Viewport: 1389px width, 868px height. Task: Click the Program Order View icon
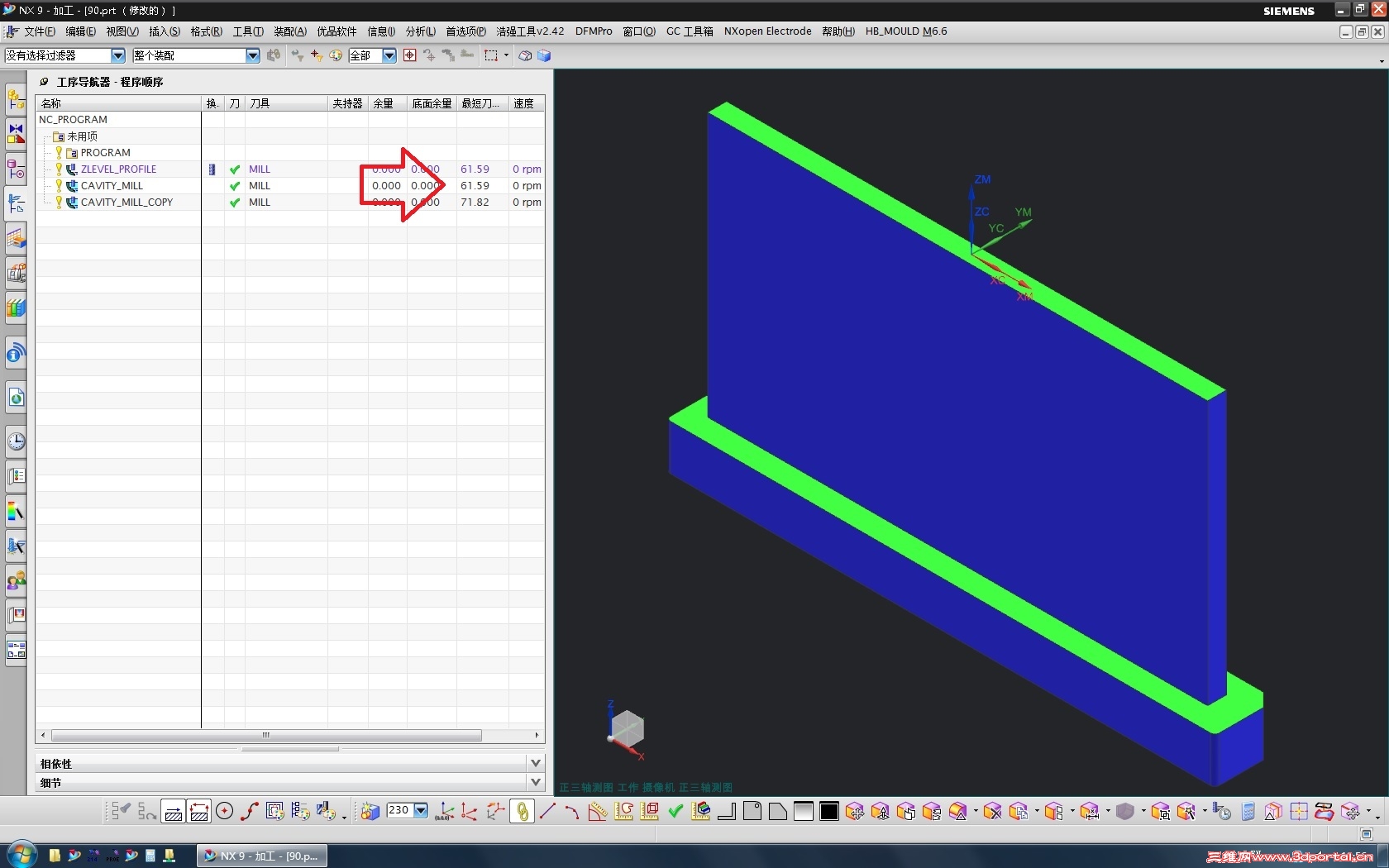coord(121,811)
